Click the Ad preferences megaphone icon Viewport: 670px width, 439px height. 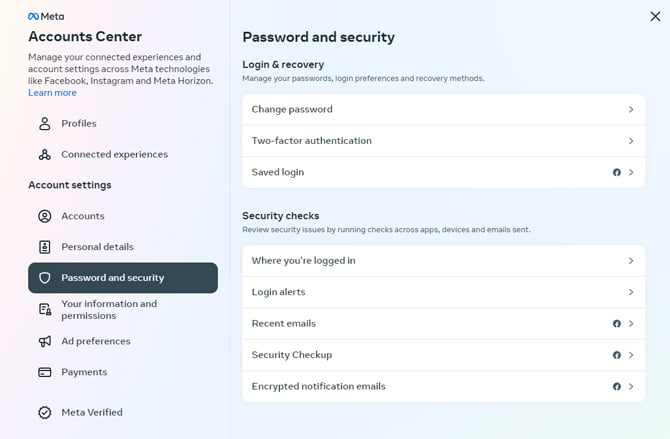[44, 341]
